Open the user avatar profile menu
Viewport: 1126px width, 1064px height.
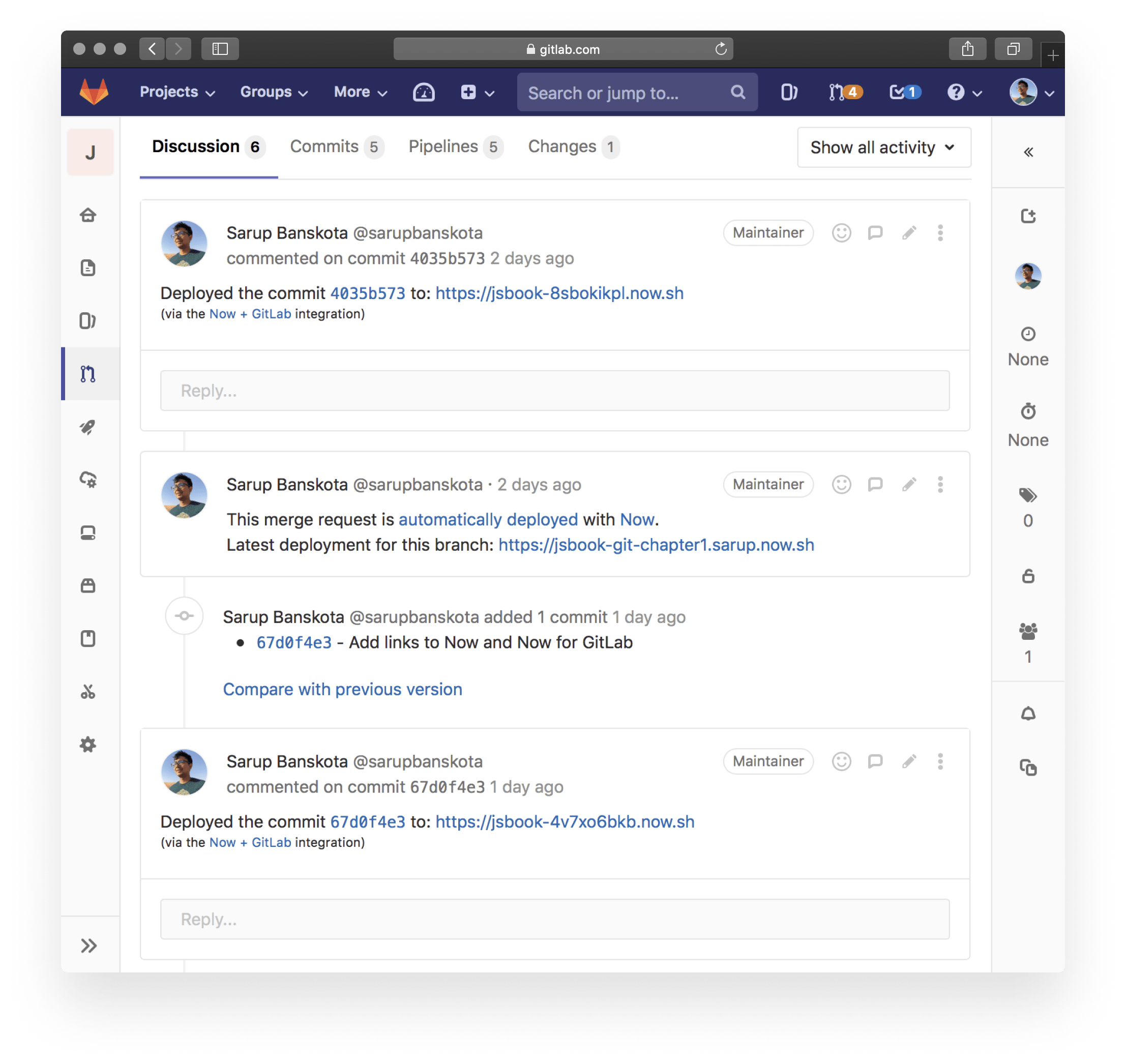[1032, 92]
